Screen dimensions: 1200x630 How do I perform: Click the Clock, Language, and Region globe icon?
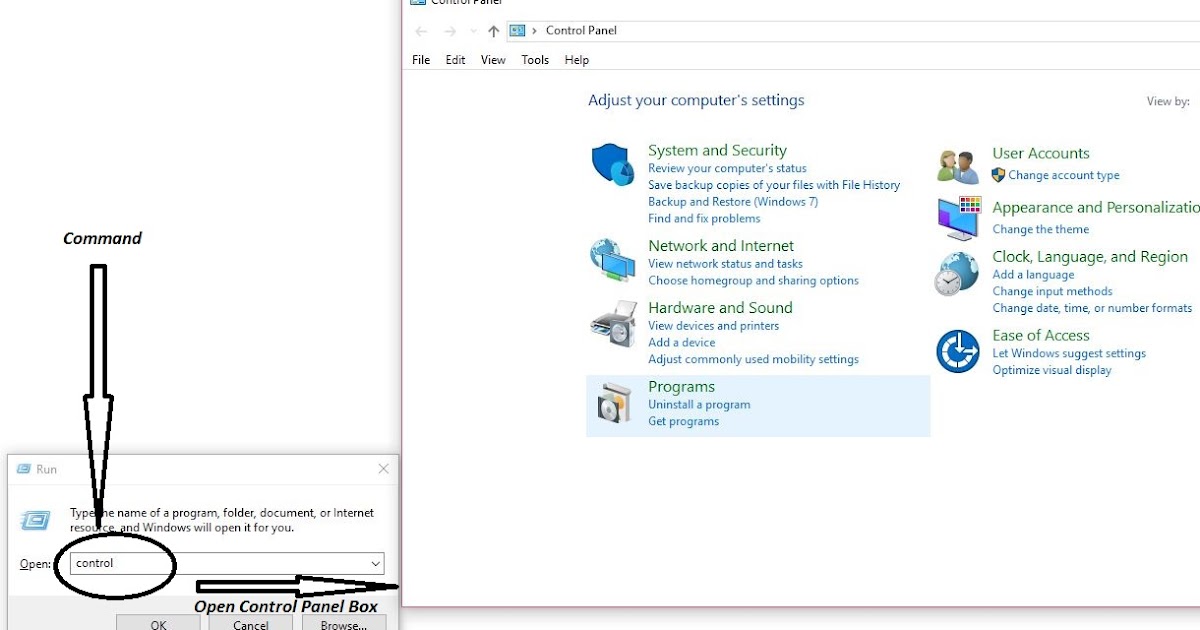(957, 272)
